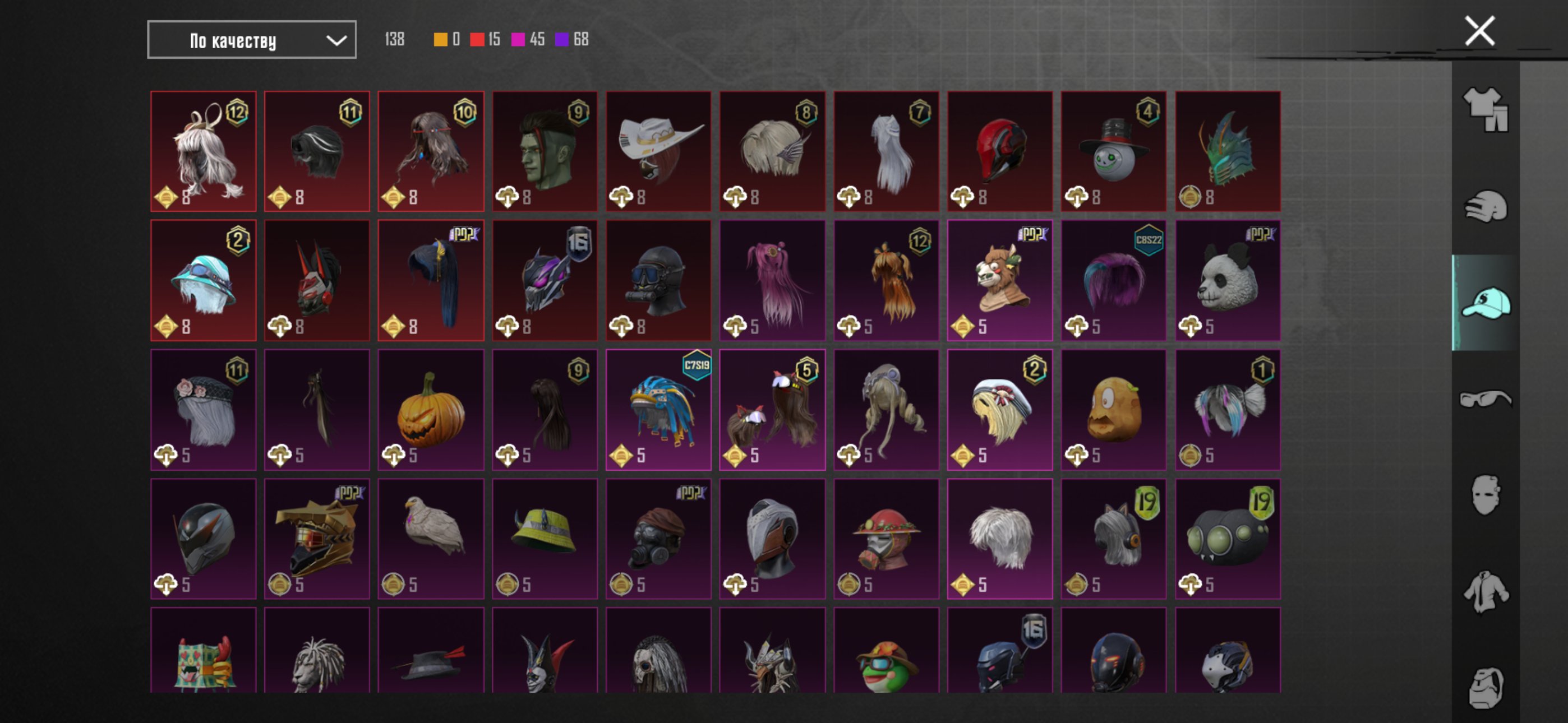Select the jack-o'-lantern pumpkin head item
The width and height of the screenshot is (1568, 723).
pyautogui.click(x=430, y=409)
